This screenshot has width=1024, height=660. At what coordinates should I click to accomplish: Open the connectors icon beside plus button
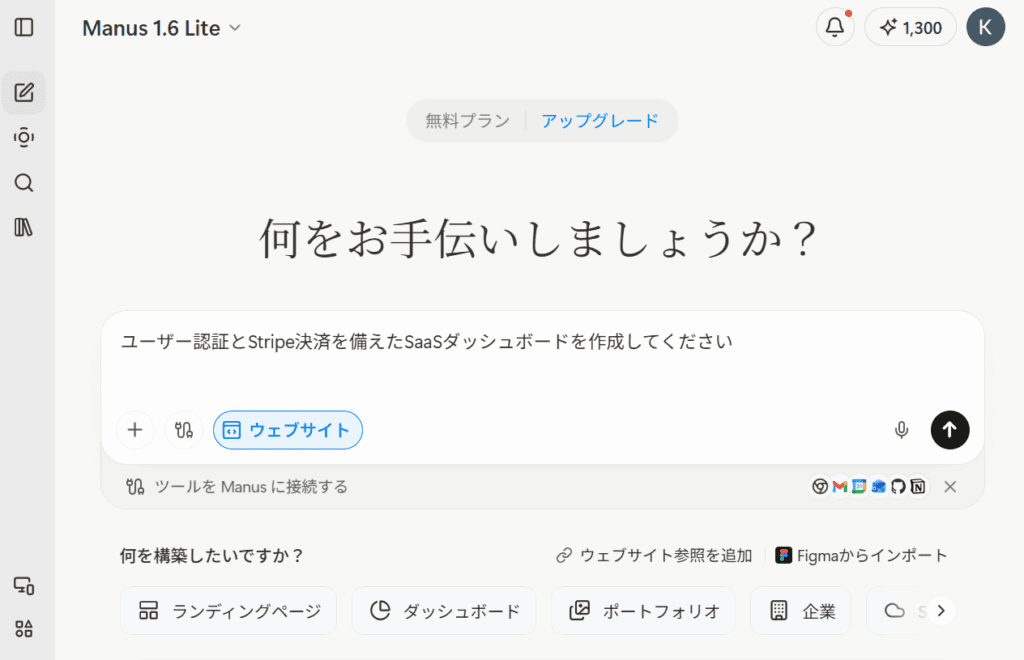click(x=183, y=430)
